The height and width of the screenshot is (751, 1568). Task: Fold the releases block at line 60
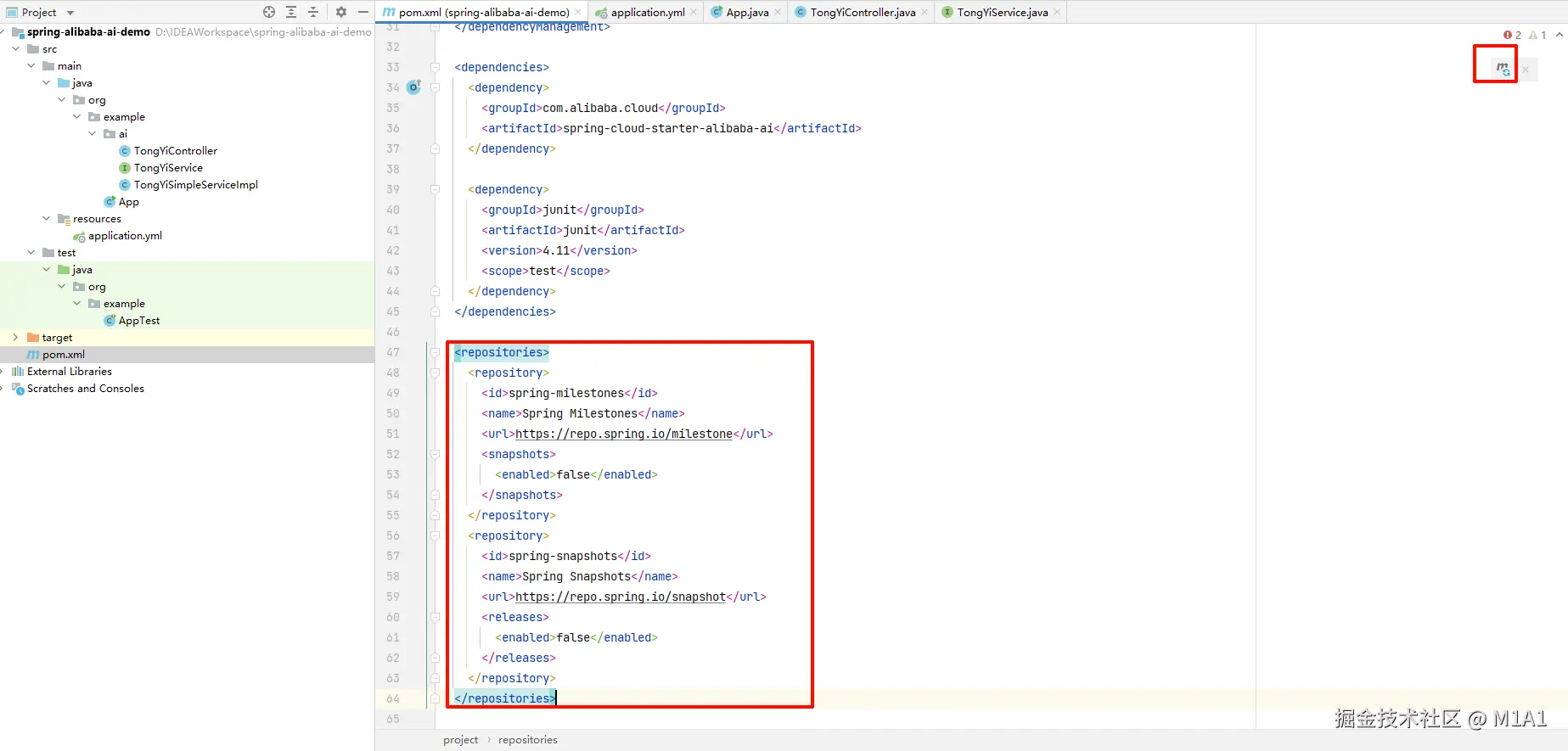coord(435,617)
